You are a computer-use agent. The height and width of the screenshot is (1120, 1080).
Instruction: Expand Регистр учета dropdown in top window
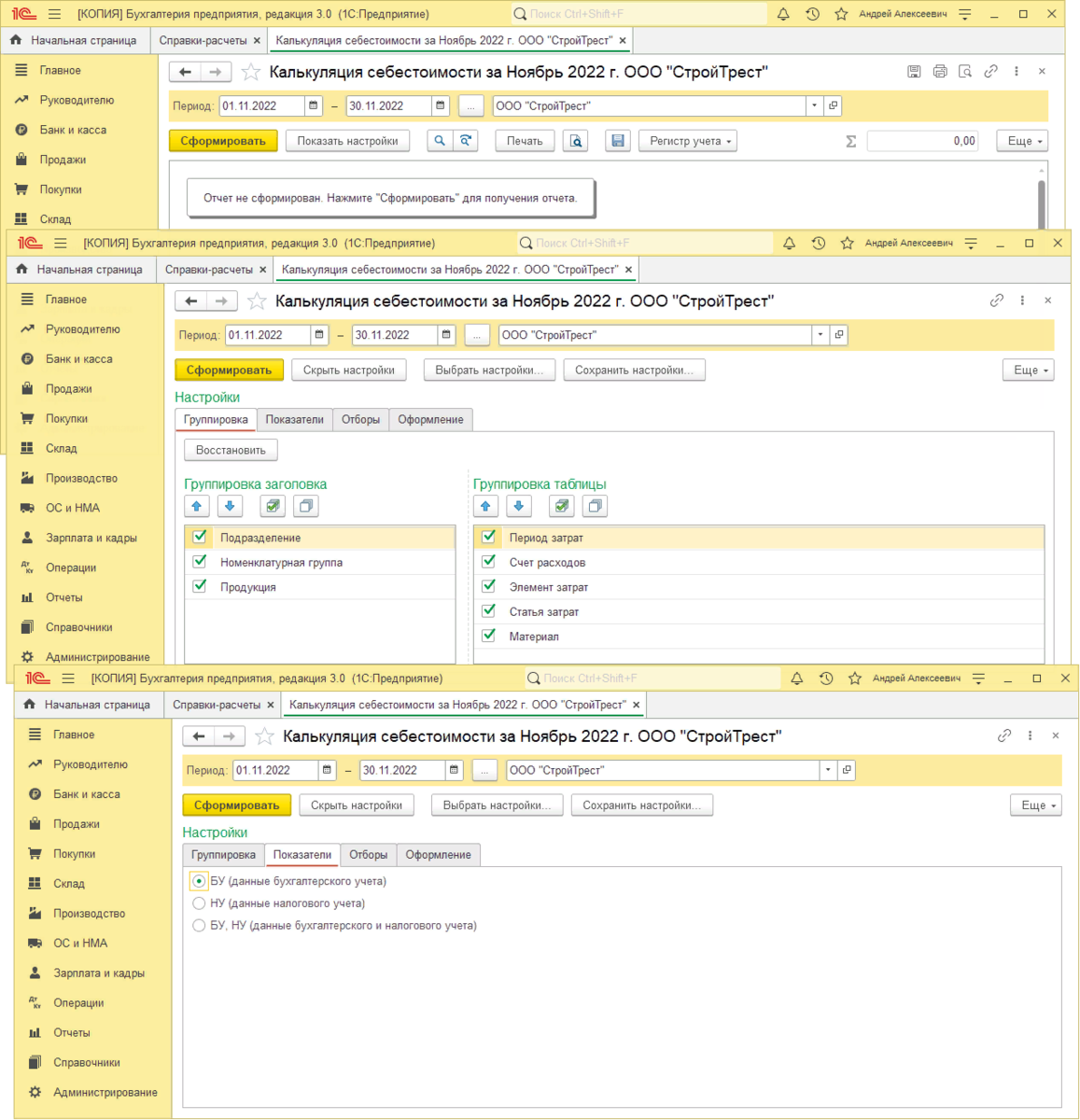click(x=687, y=141)
